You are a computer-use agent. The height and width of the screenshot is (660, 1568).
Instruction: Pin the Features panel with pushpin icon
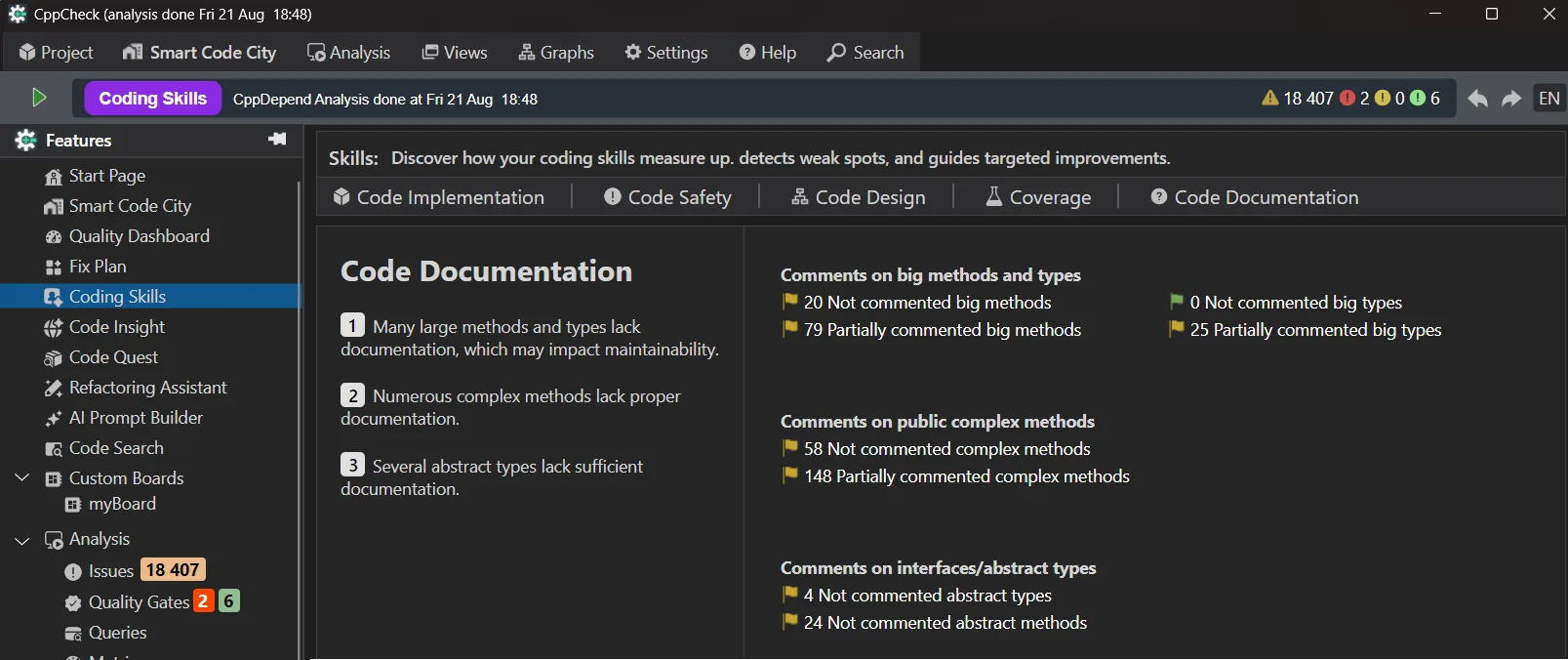[277, 140]
